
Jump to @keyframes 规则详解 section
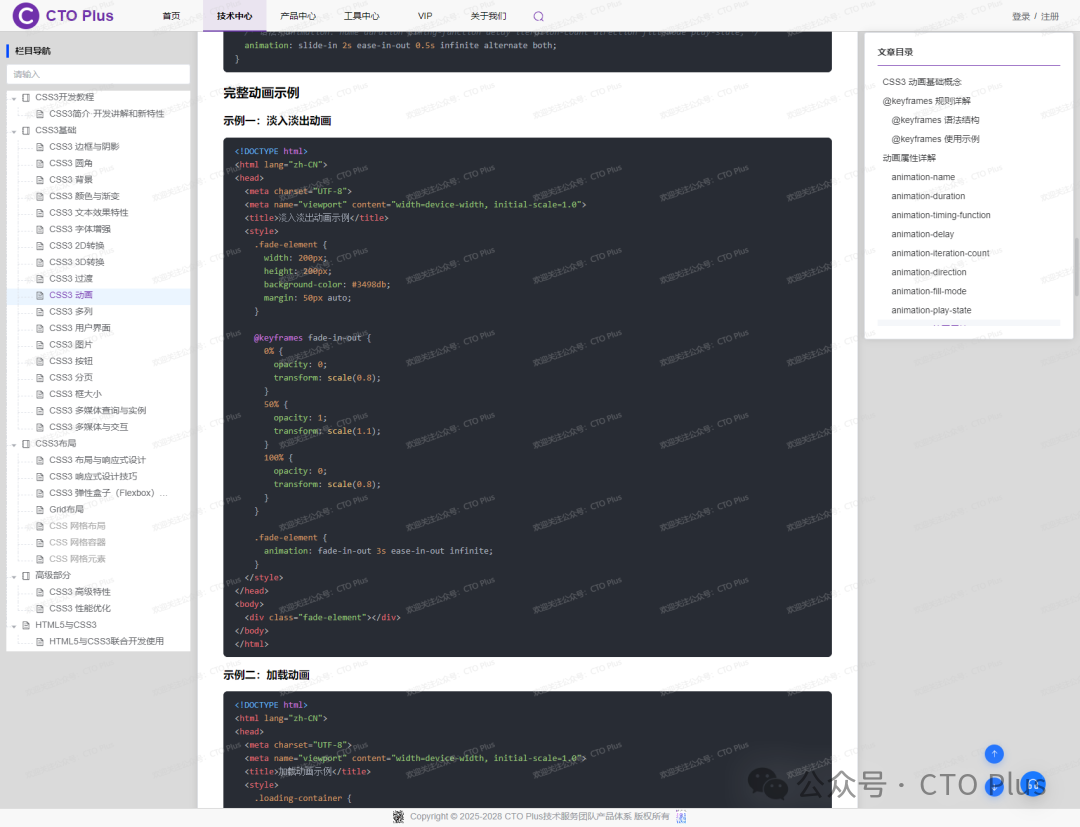click(x=926, y=101)
